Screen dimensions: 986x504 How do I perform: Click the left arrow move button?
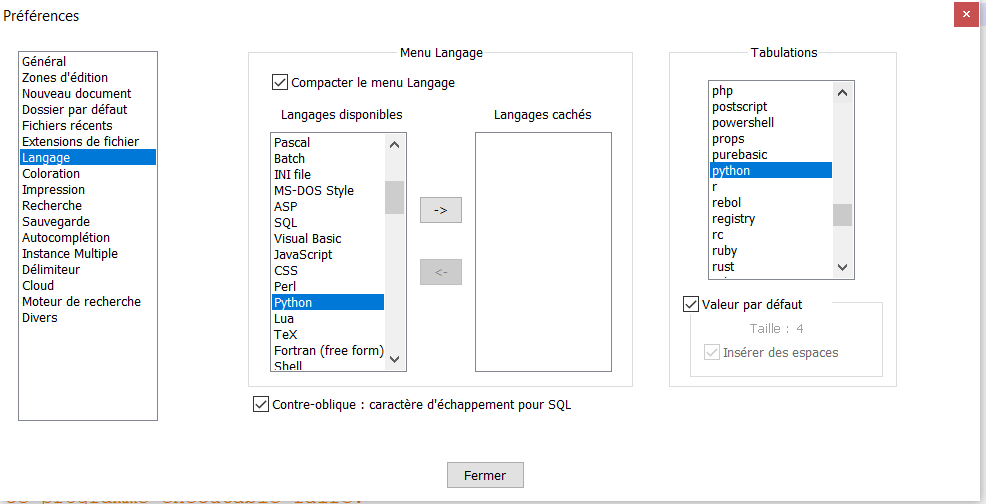[x=440, y=272]
